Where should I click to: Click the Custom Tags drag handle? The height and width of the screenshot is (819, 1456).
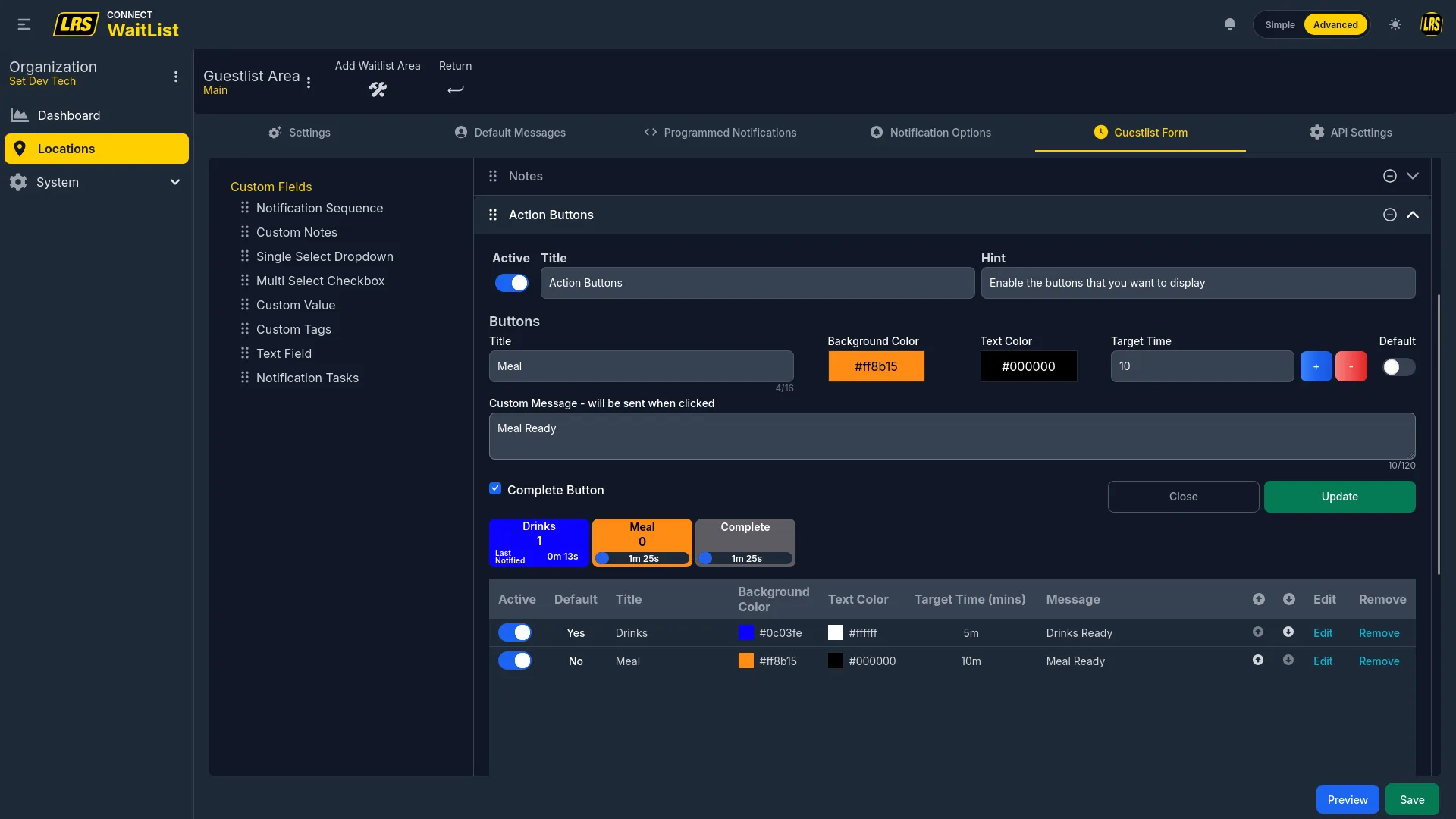245,328
